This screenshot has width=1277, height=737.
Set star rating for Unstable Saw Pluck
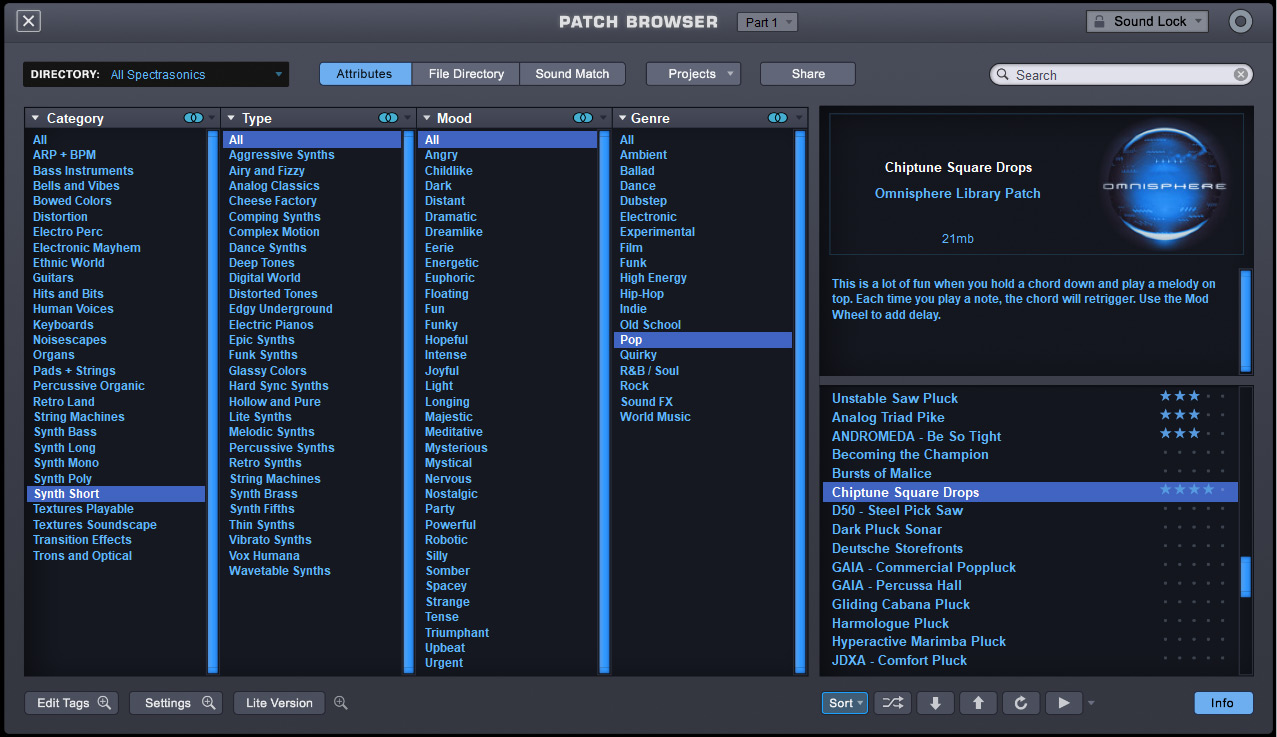click(x=1192, y=397)
